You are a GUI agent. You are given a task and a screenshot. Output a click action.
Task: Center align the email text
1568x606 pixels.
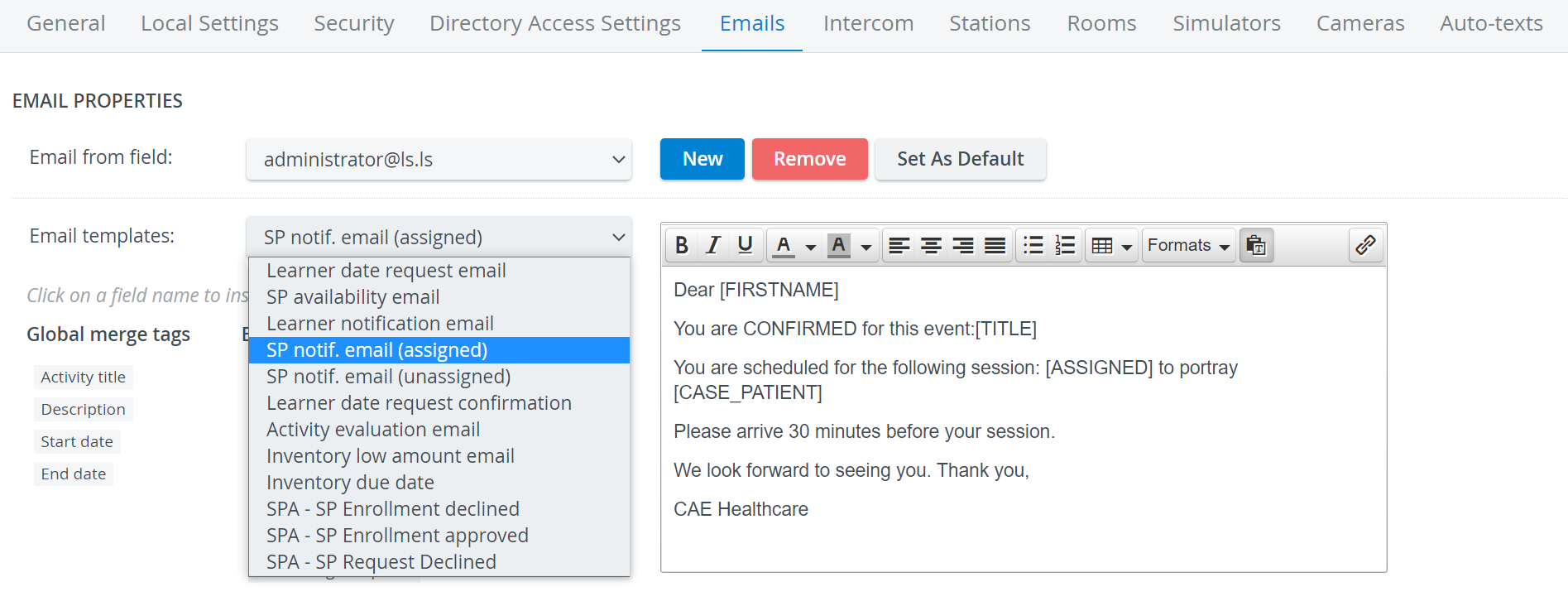(x=931, y=245)
